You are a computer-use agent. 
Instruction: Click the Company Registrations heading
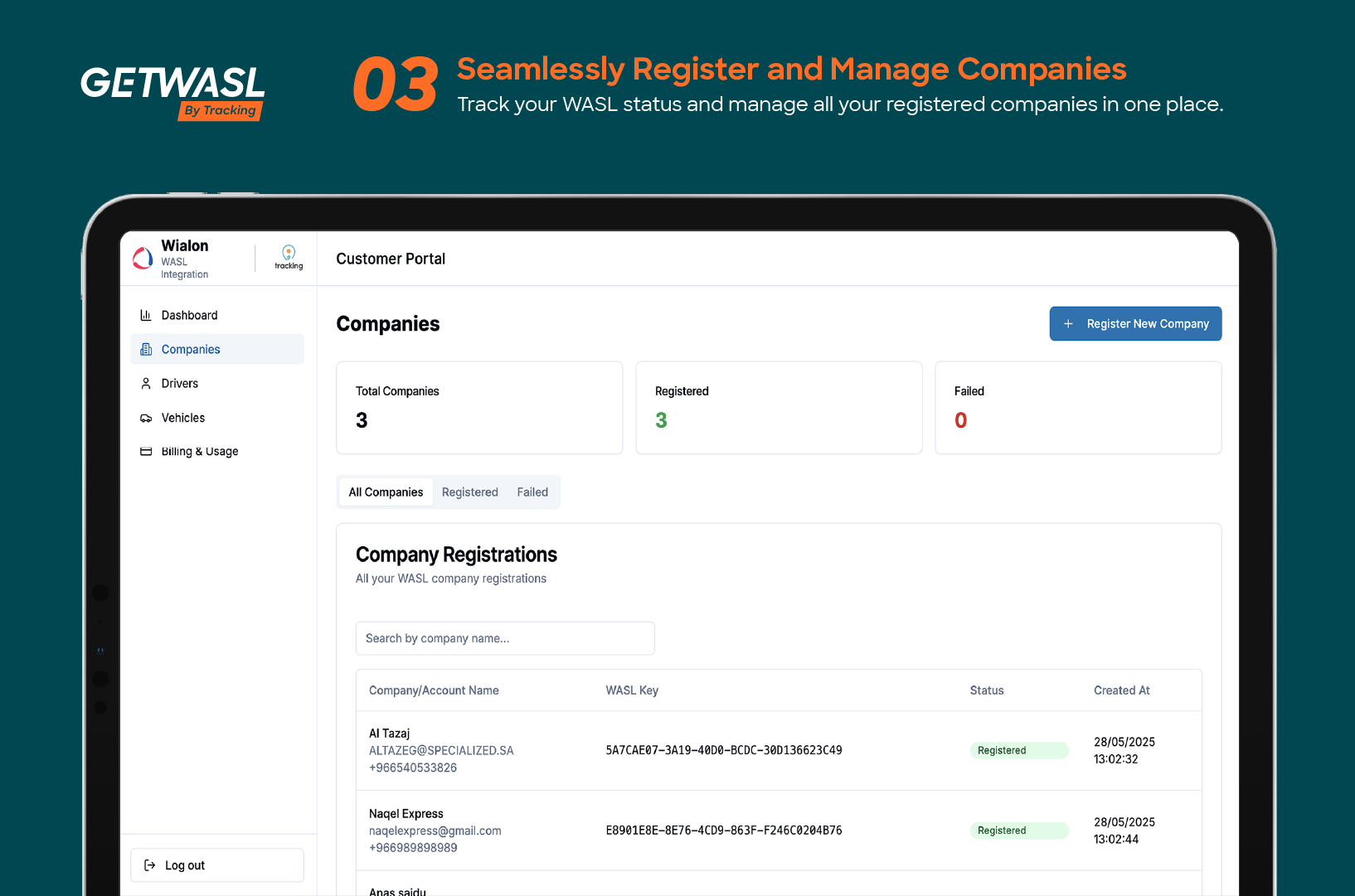click(456, 555)
